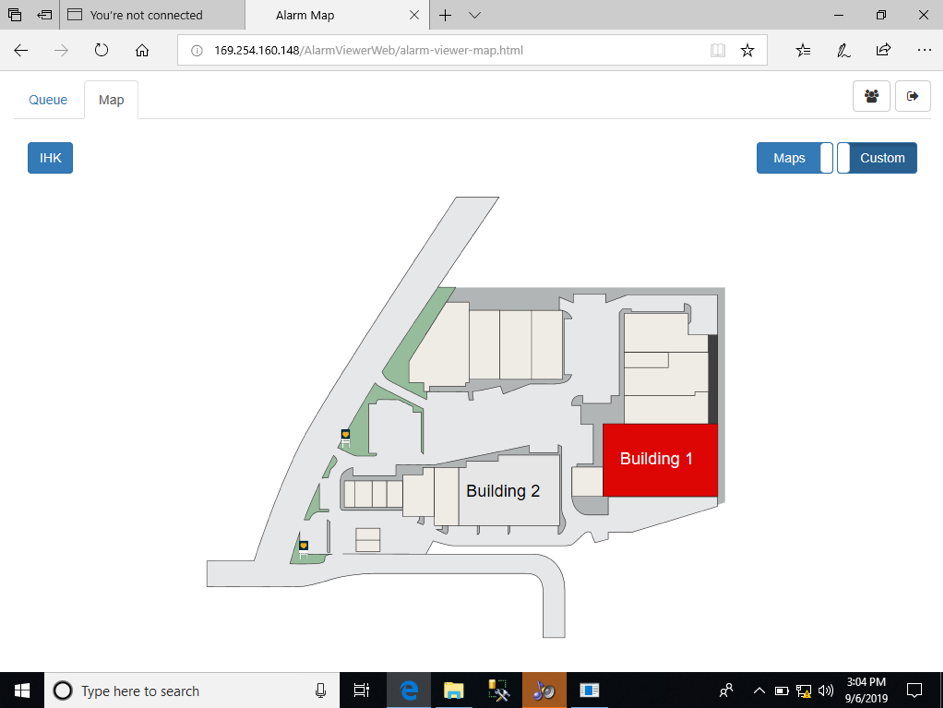Image resolution: width=943 pixels, height=708 pixels.
Task: Toggle the Custom switch
Action: click(877, 158)
